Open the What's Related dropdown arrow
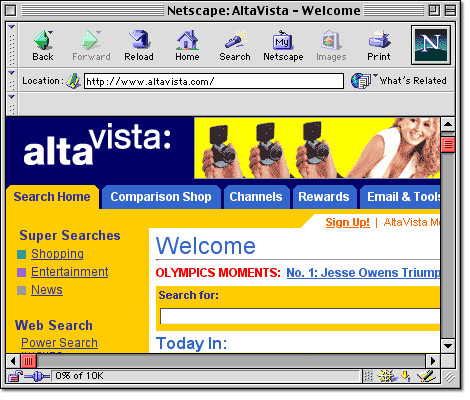The image size is (470, 400). 375,75
